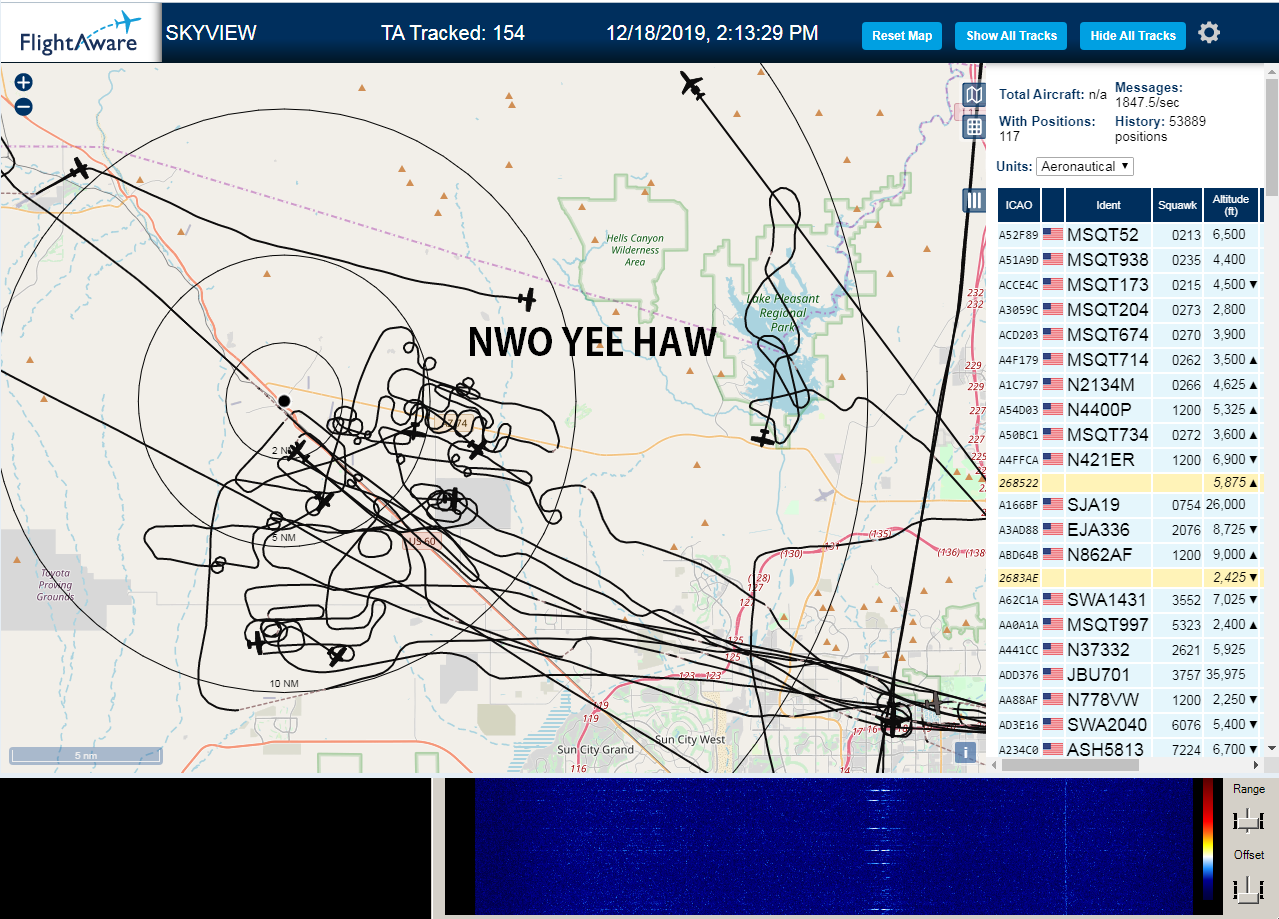The image size is (1279, 919).
Task: Select MSQT52 aircraft row
Action: 1130,234
